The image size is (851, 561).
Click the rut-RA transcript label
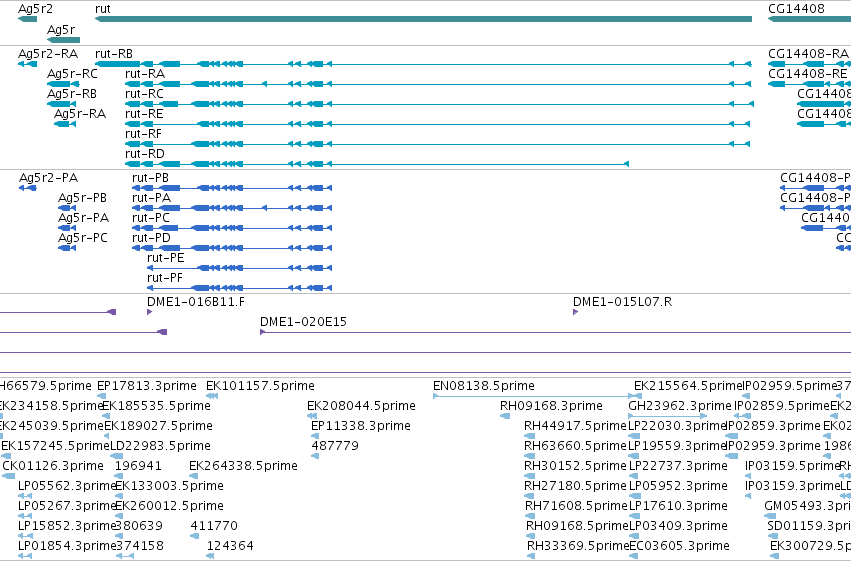click(145, 74)
